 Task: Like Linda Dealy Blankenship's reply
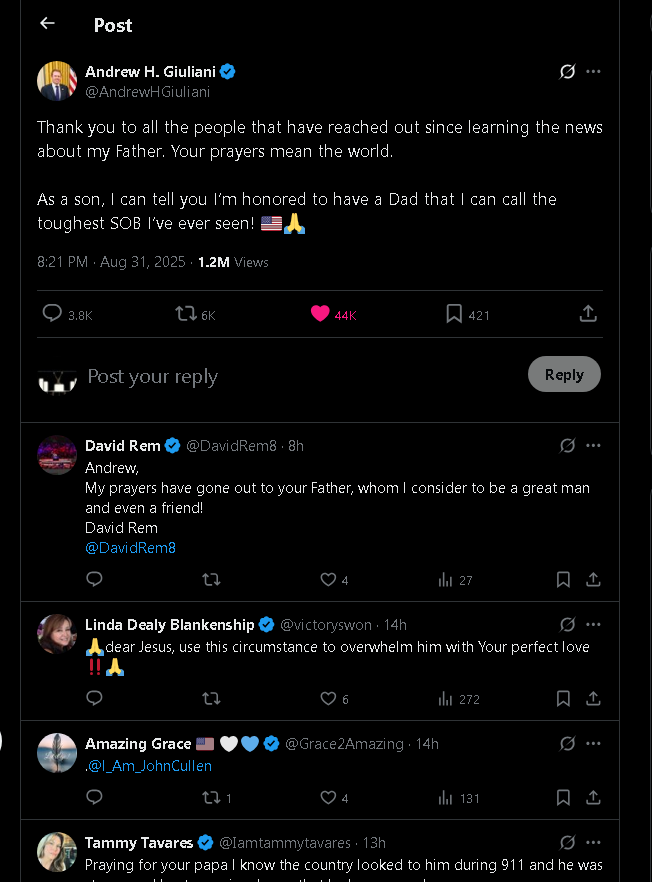328,698
